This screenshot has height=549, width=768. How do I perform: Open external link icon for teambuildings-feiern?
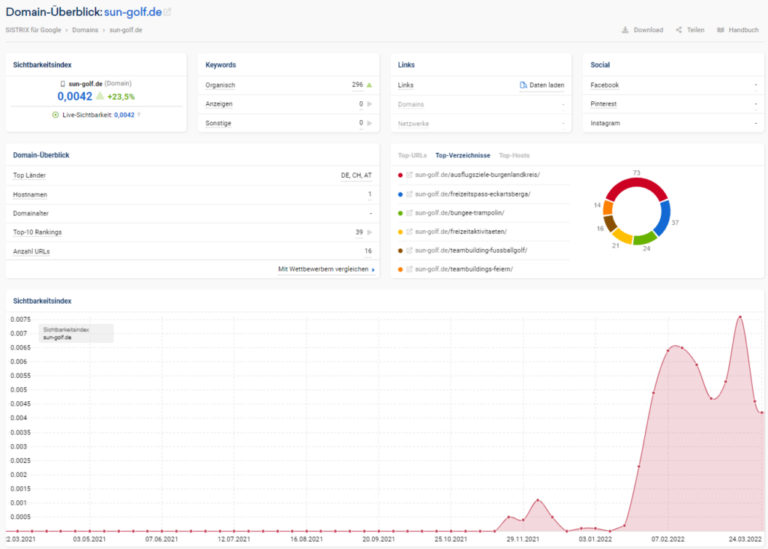[409, 269]
